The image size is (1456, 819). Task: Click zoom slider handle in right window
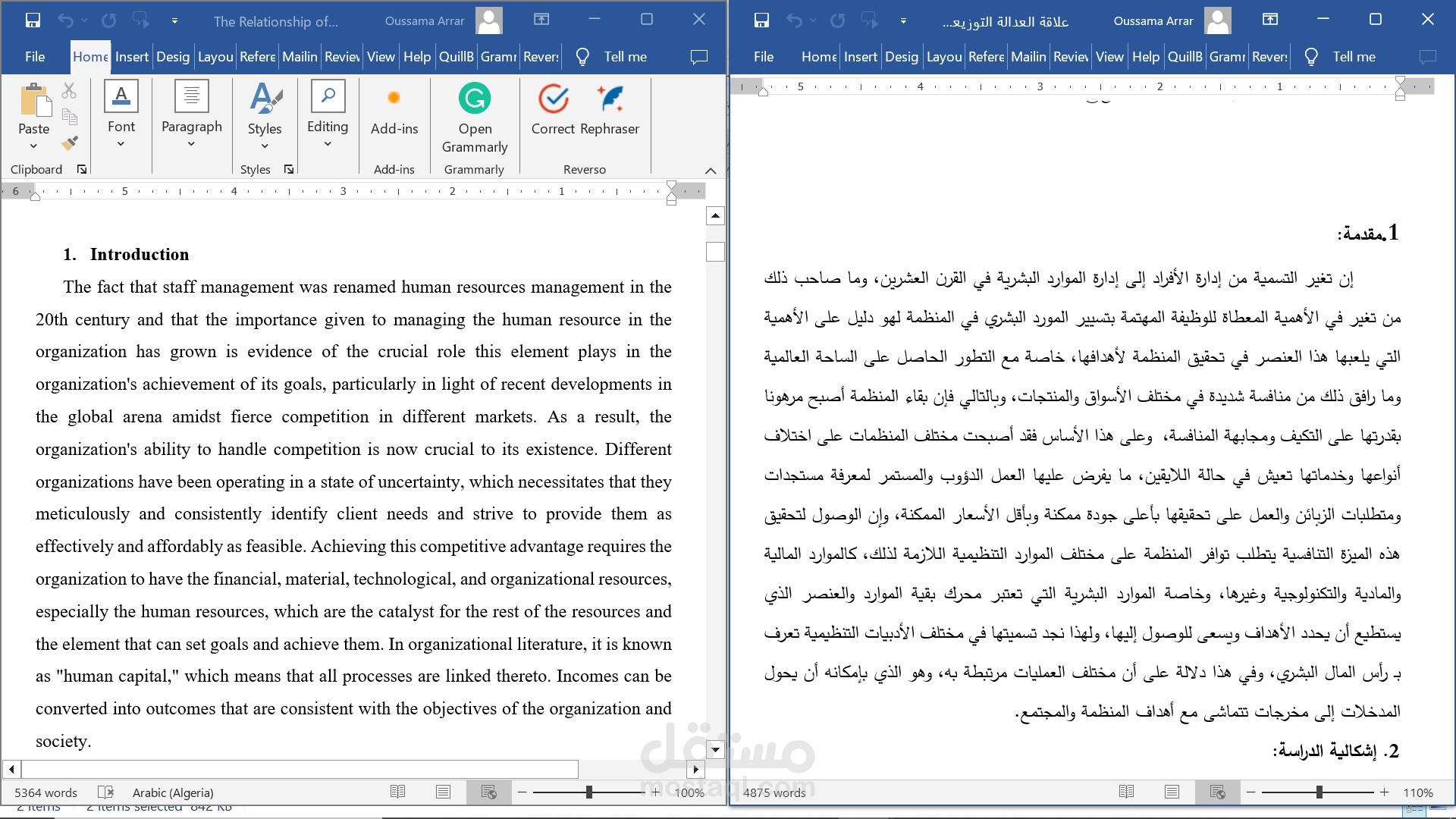pos(1319,792)
